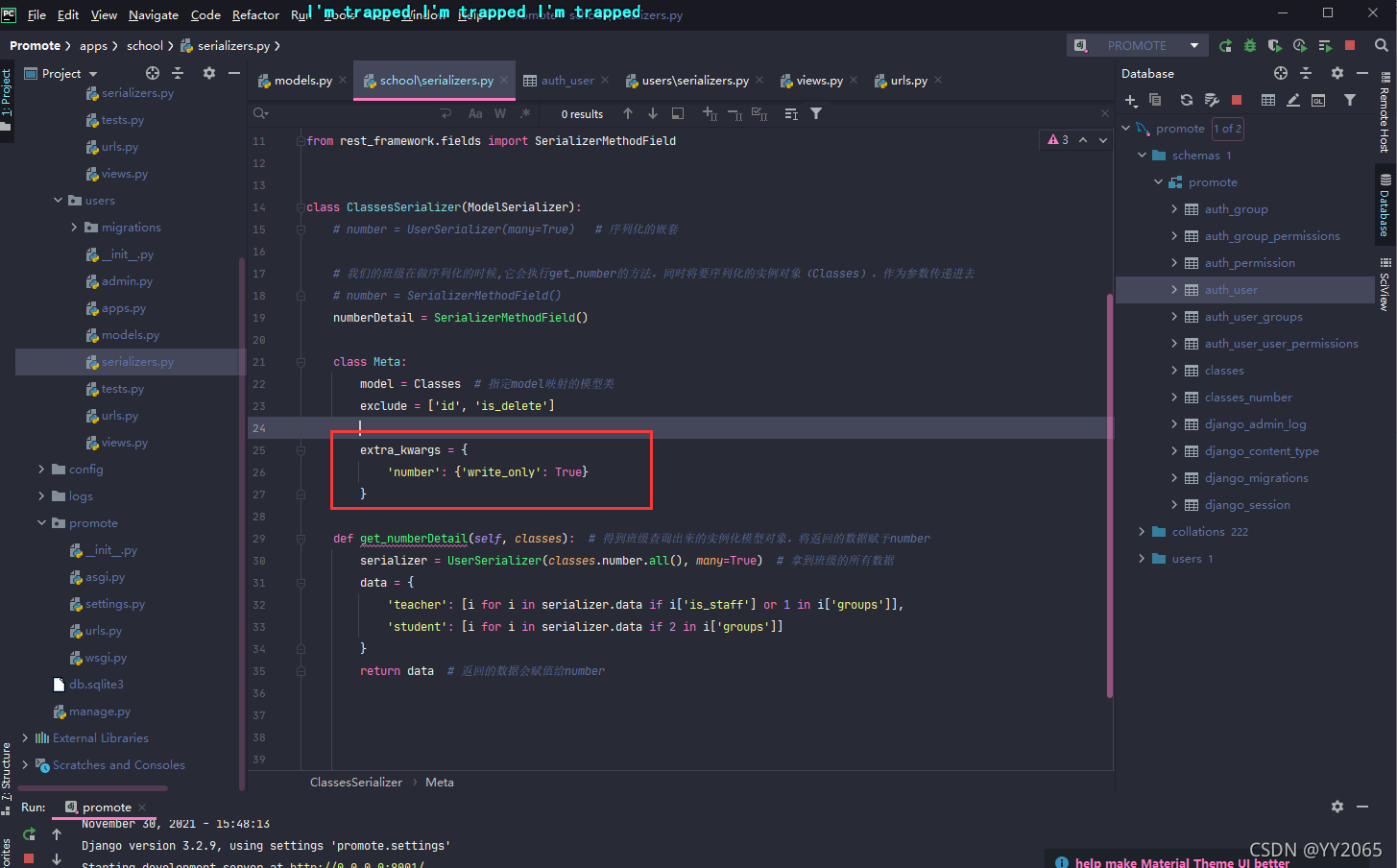Toggle the Remote Host side tab
1397x868 pixels.
(1385, 114)
